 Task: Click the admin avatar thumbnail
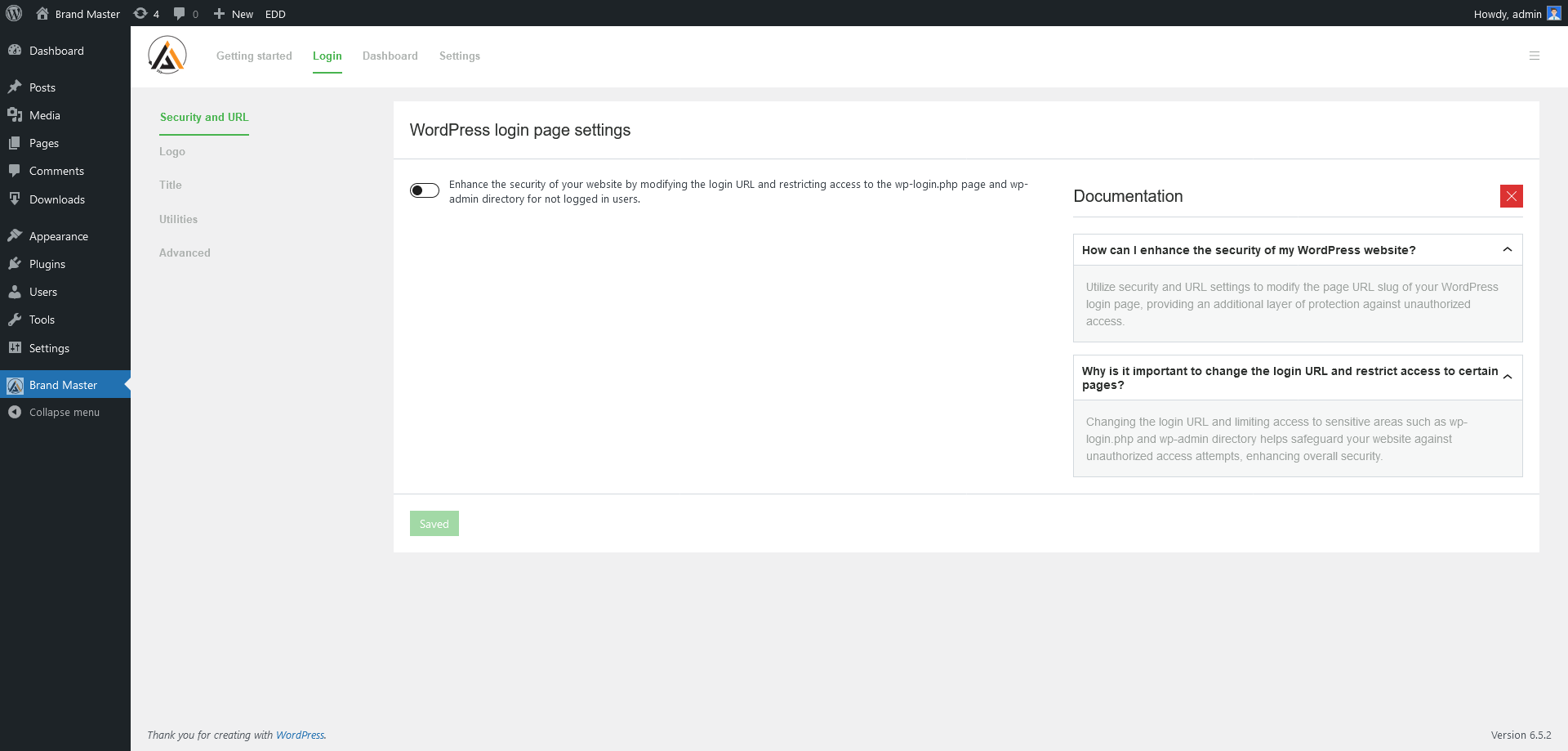1554,13
